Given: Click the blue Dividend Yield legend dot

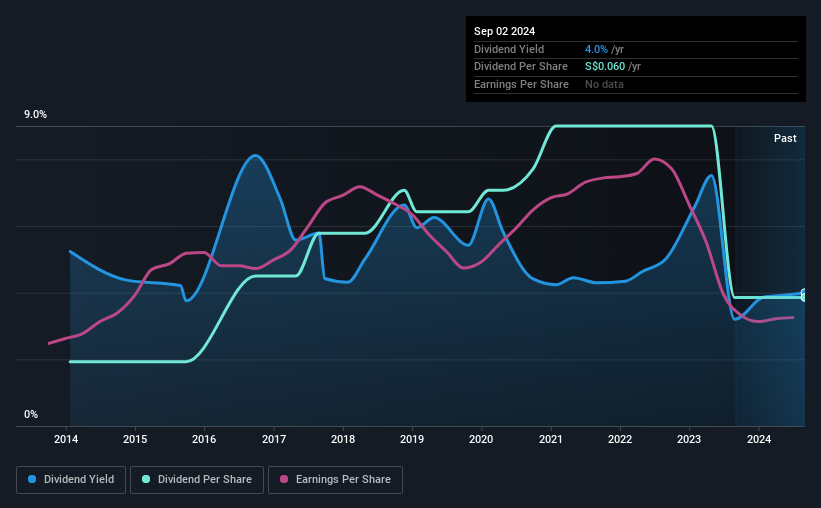Looking at the screenshot, I should (x=32, y=479).
